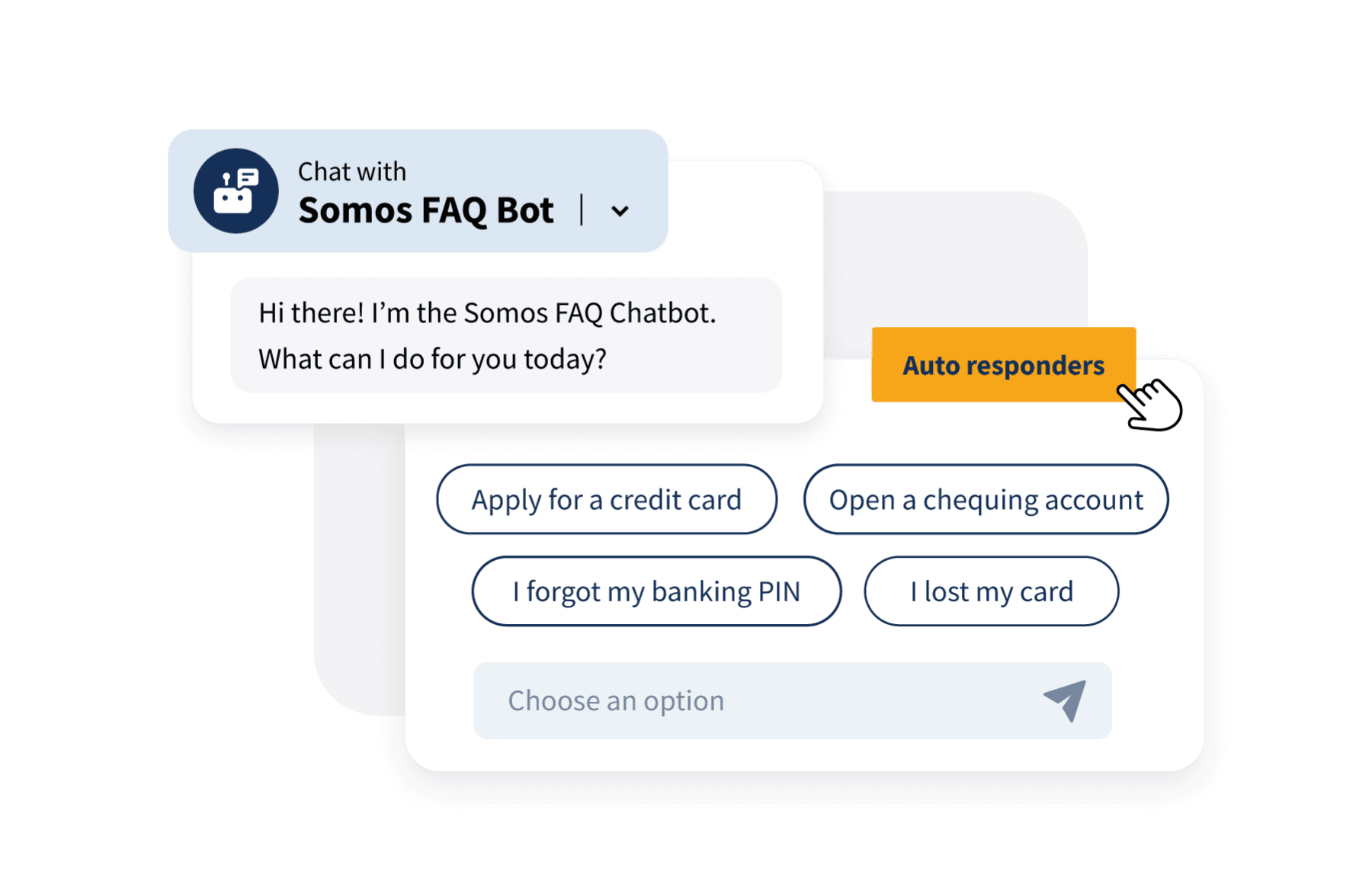Screen dimensions: 1372x887
Task: Expand the chevron beside Somos FAQ Bot
Action: click(x=620, y=211)
